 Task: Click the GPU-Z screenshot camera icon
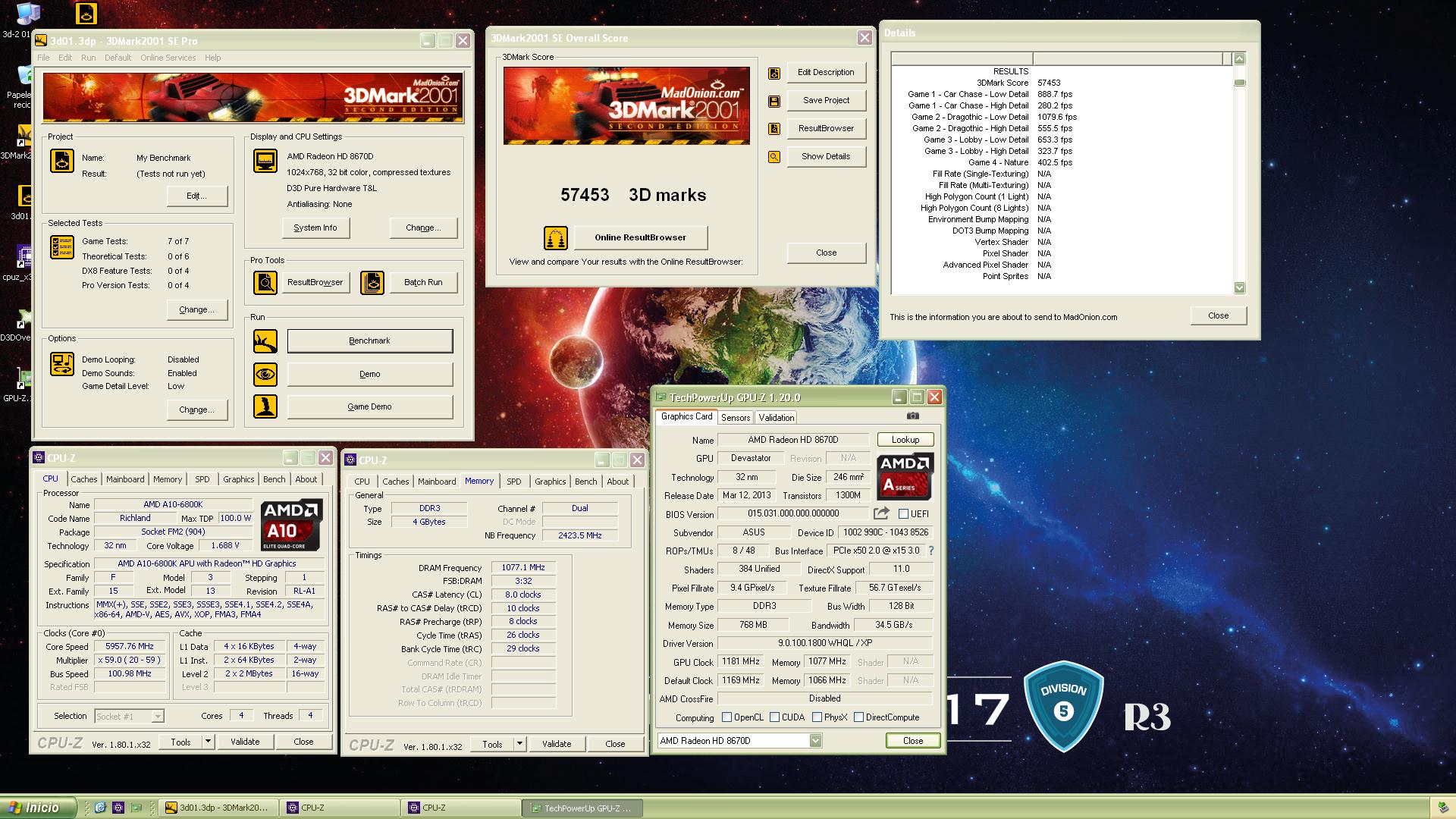[913, 416]
